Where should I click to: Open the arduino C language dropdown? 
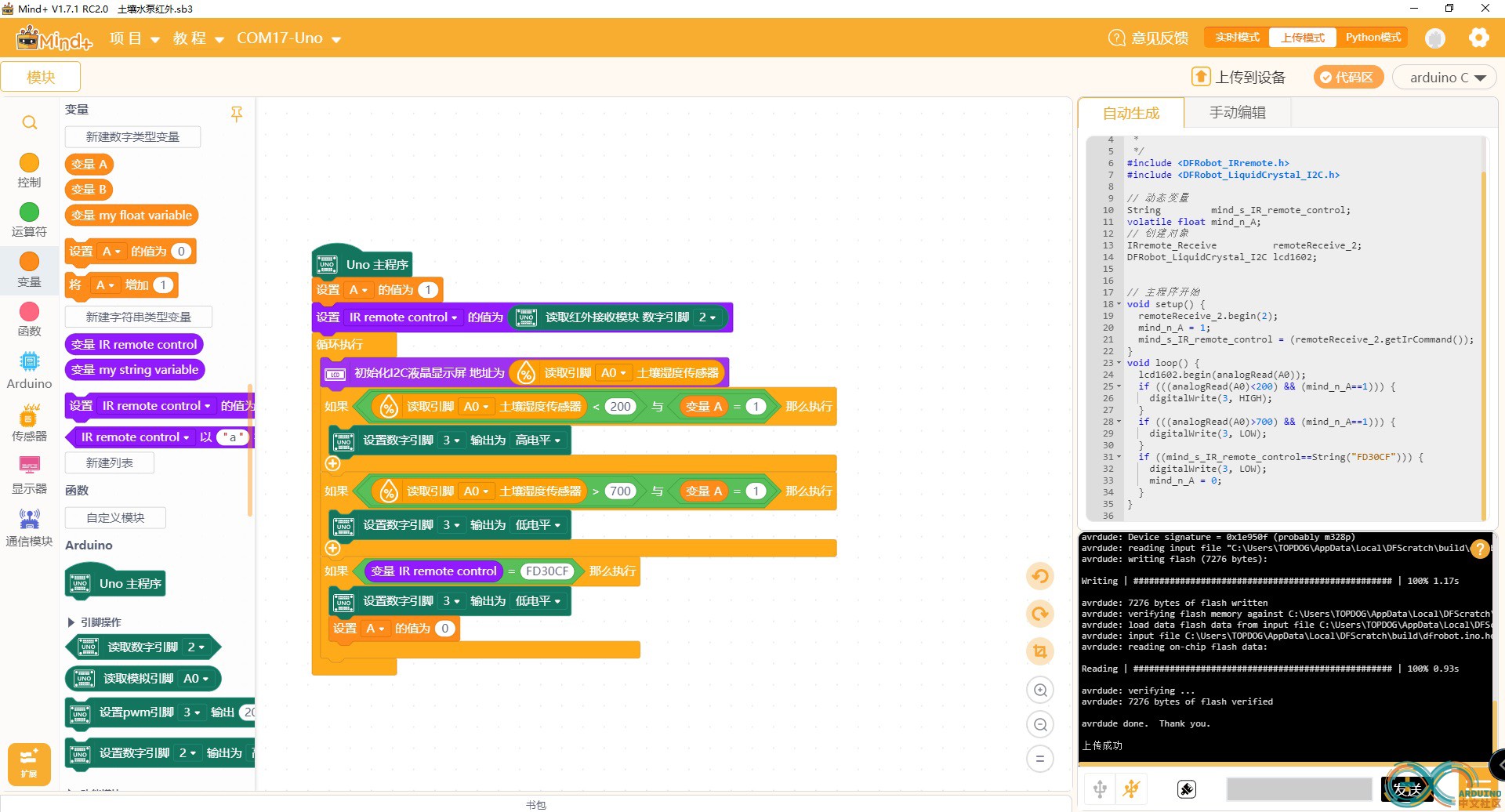point(1445,77)
